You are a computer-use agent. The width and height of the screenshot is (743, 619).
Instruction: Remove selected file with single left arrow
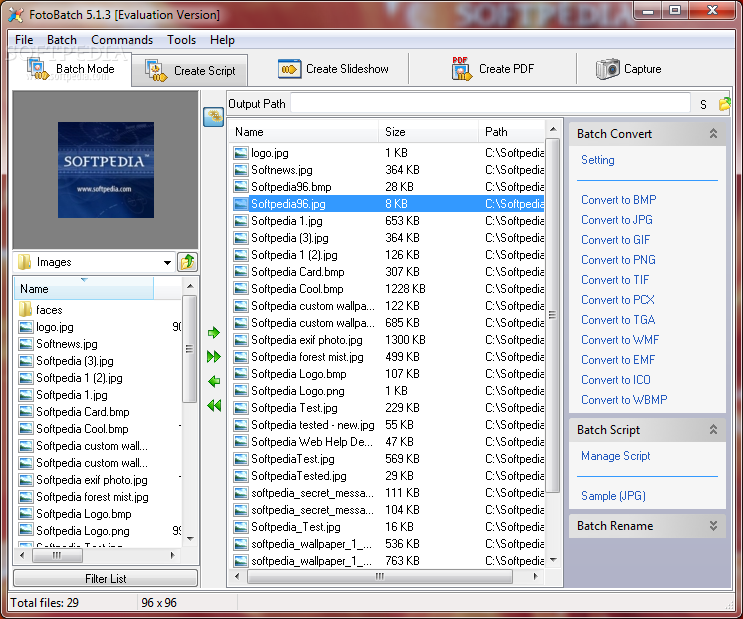tap(214, 381)
